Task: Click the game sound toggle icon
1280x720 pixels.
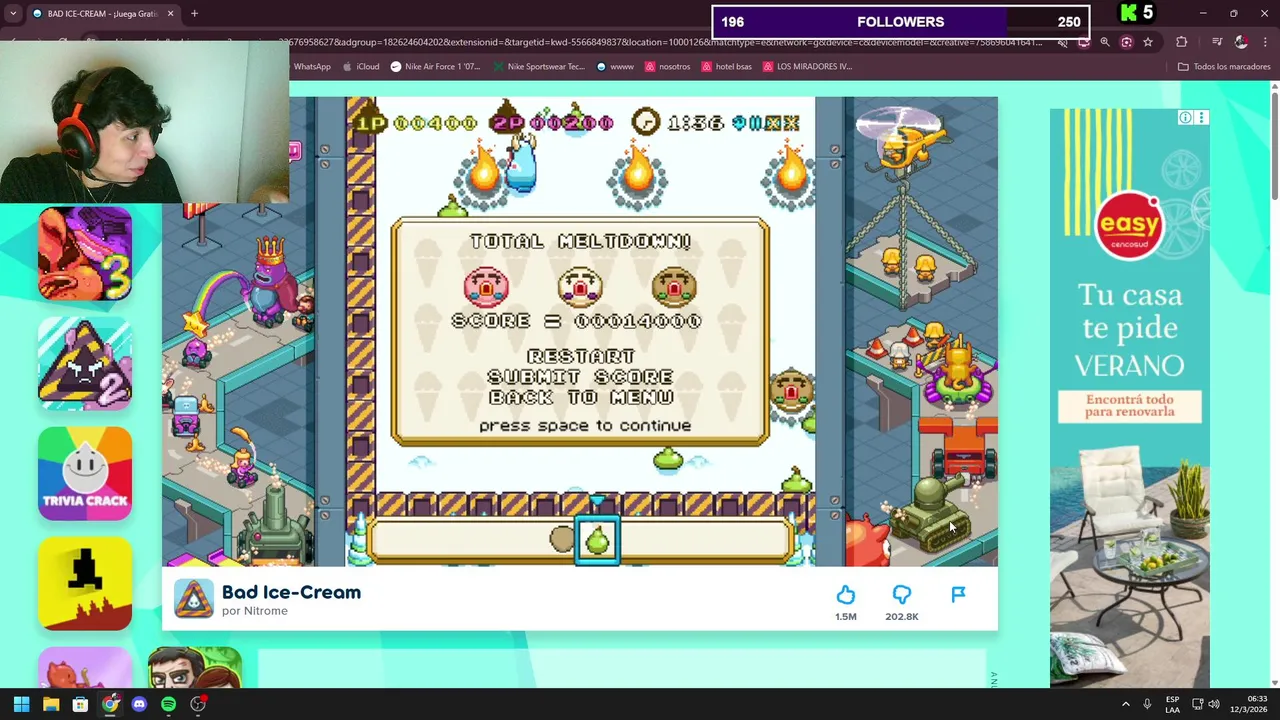Action: tap(741, 122)
